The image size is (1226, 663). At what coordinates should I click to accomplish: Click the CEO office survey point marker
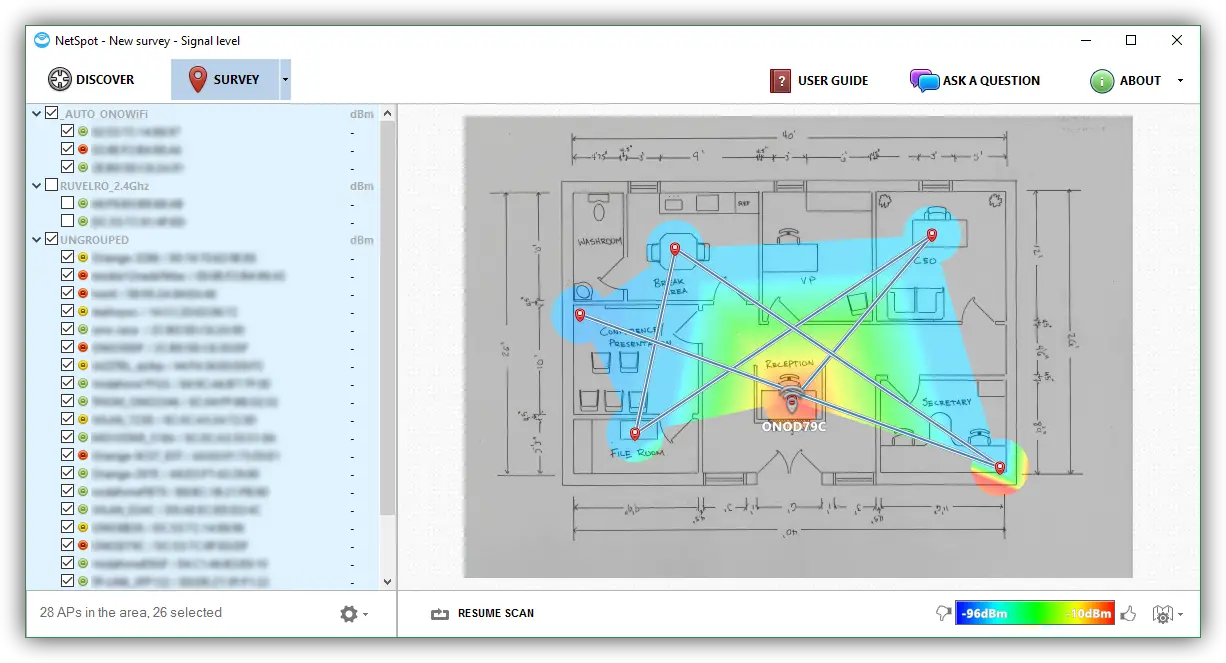[931, 235]
